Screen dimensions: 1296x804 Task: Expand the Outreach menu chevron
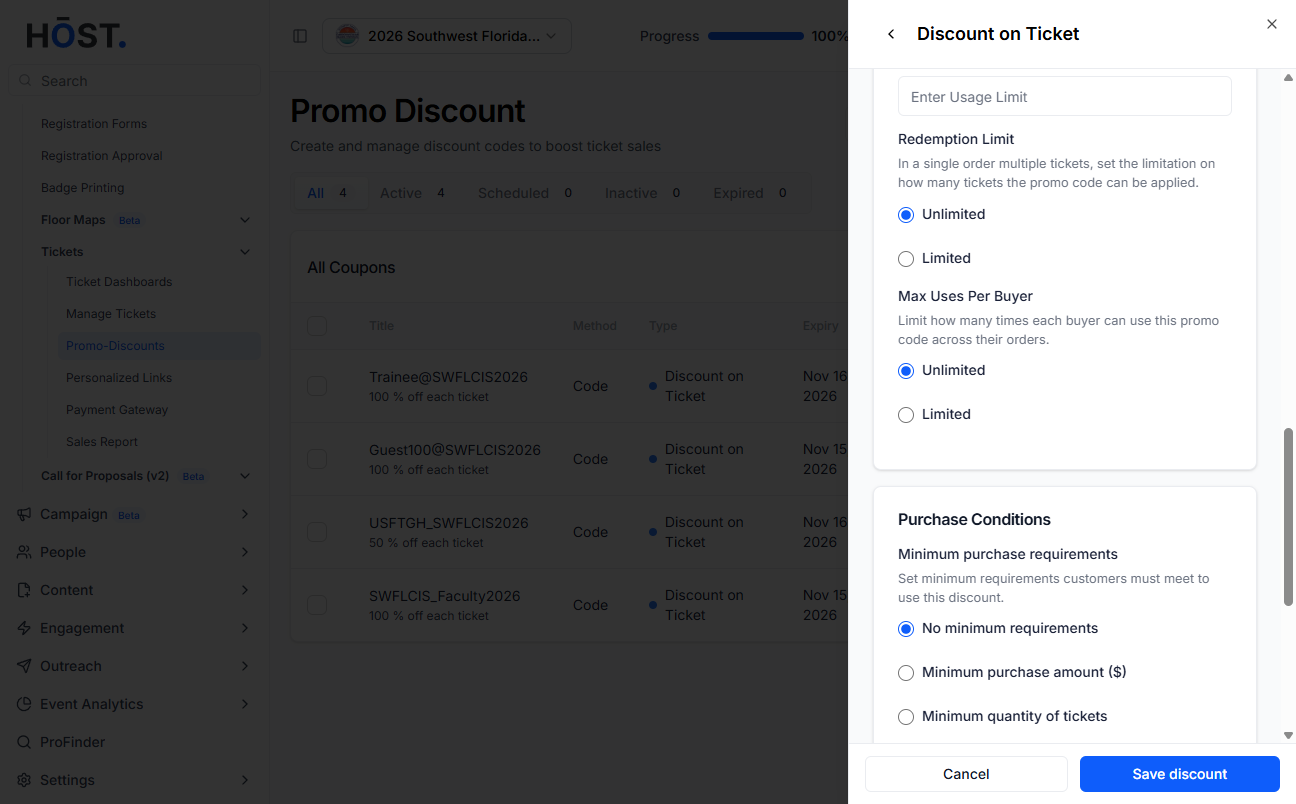pos(245,666)
